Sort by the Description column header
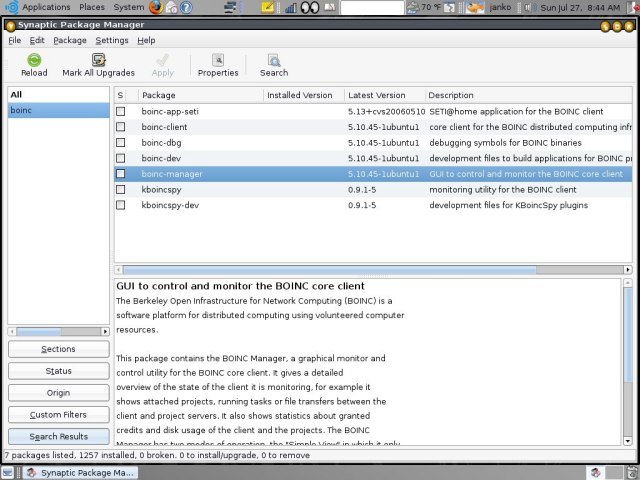The width and height of the screenshot is (640, 480). 529,95
